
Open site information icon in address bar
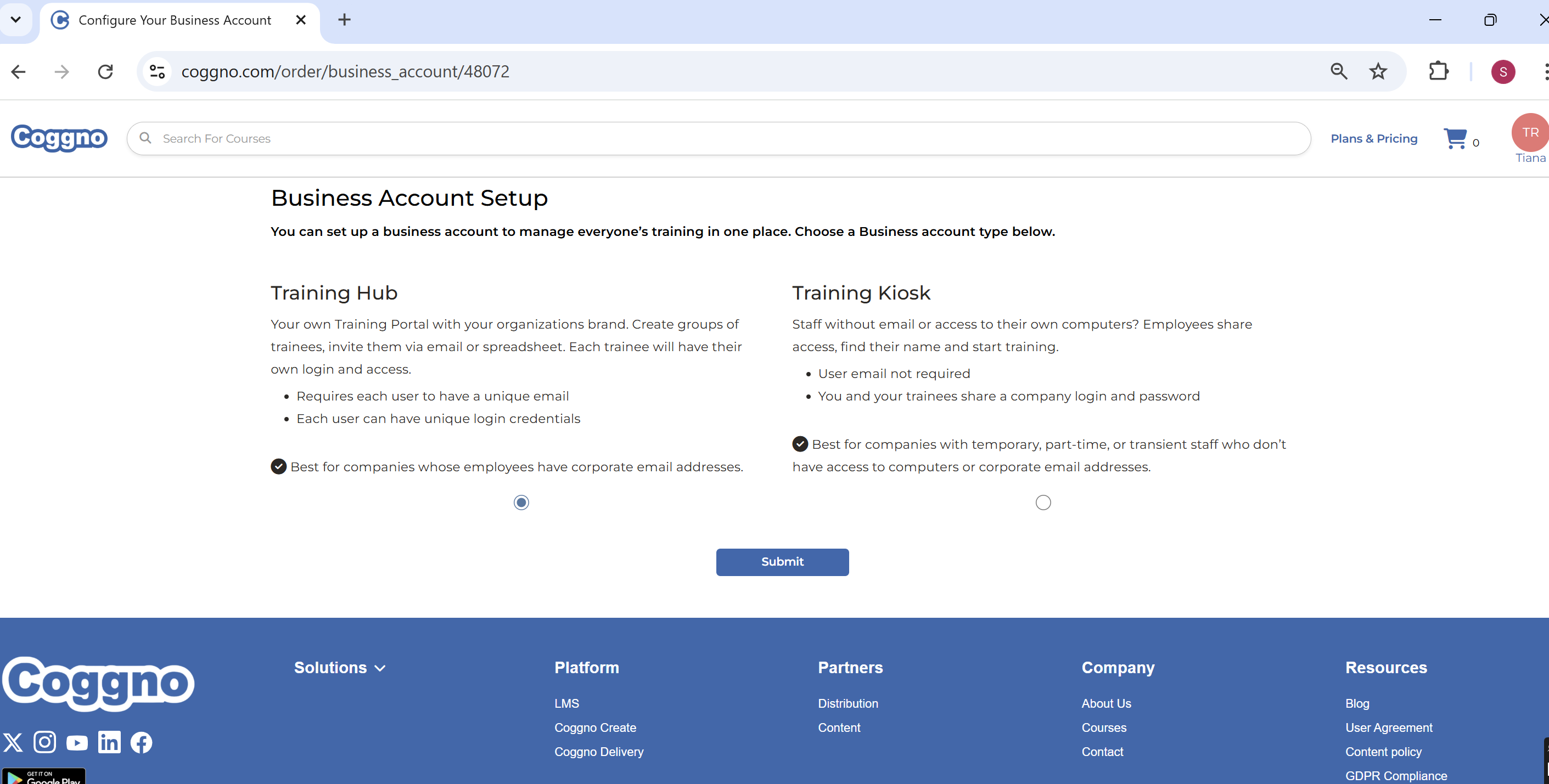coord(158,71)
